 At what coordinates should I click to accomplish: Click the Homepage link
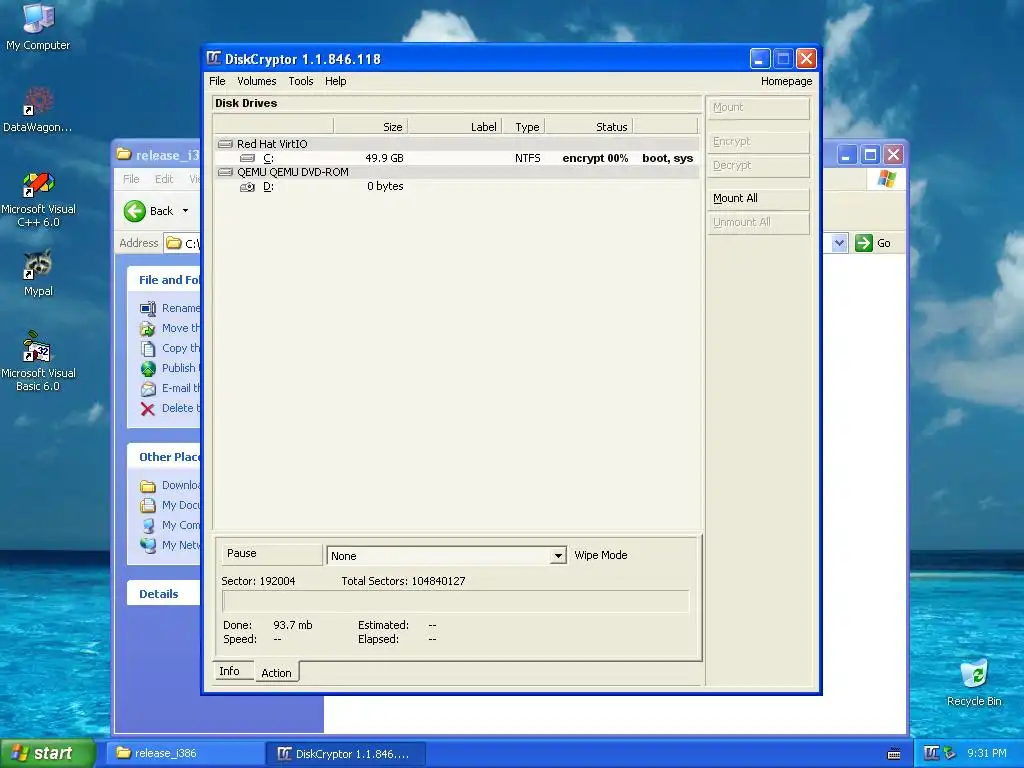tap(786, 81)
